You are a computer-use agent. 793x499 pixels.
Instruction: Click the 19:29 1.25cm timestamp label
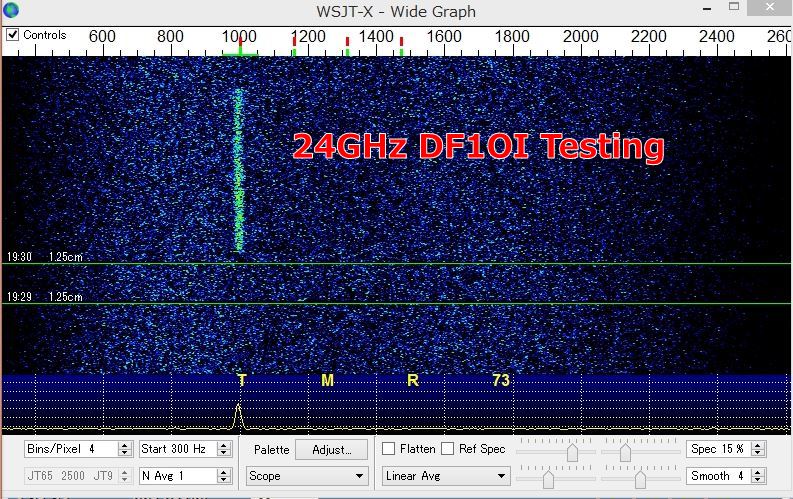(45, 297)
